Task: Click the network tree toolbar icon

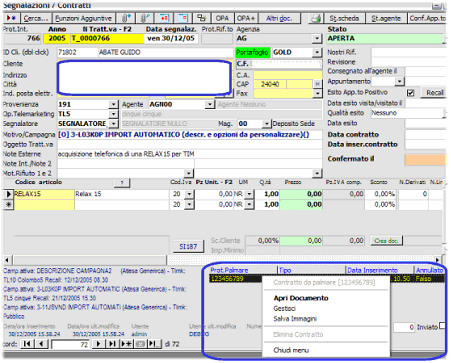Action: (x=201, y=18)
